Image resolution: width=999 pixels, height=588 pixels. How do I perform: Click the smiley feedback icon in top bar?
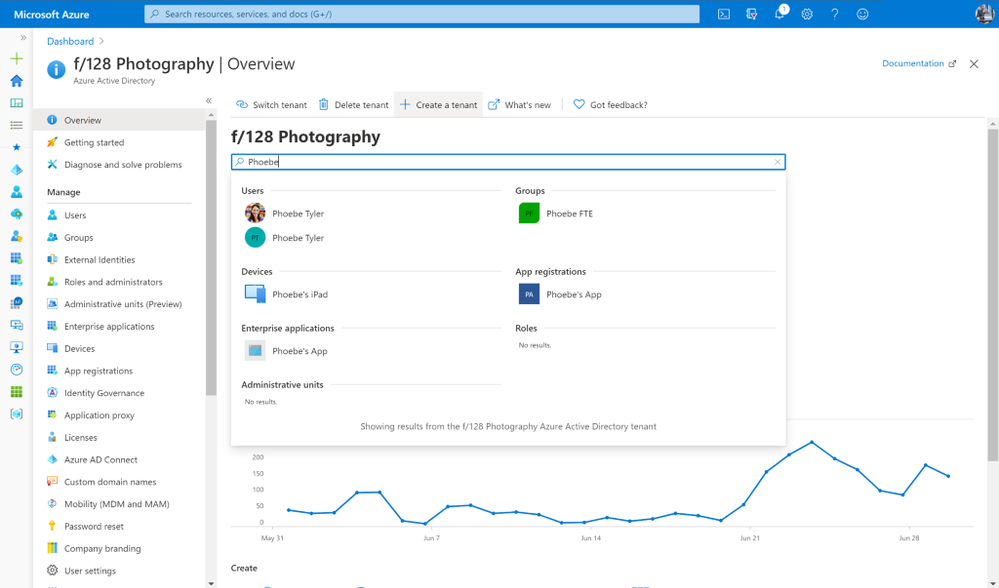point(863,14)
